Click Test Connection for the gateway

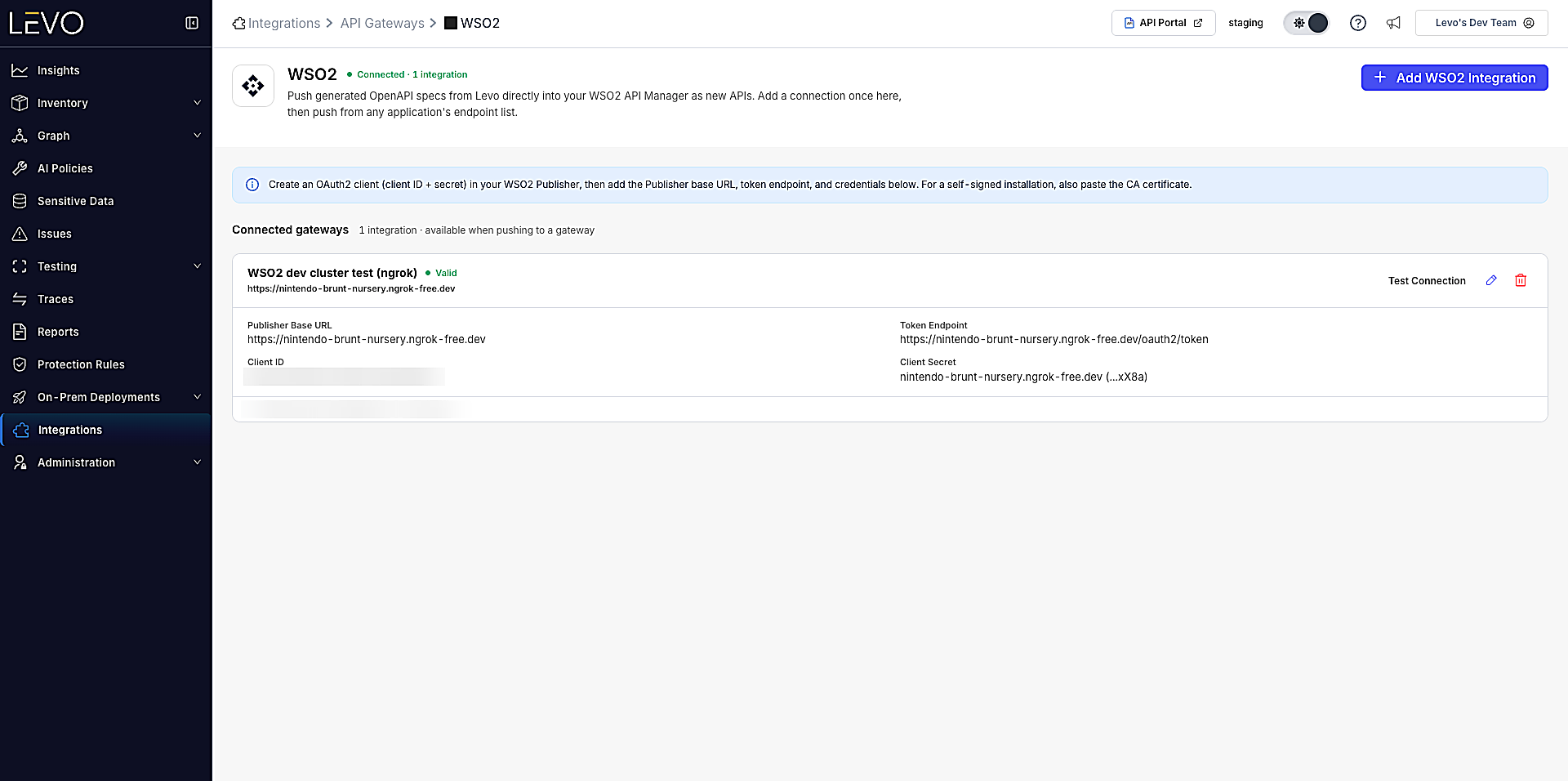pyautogui.click(x=1427, y=281)
